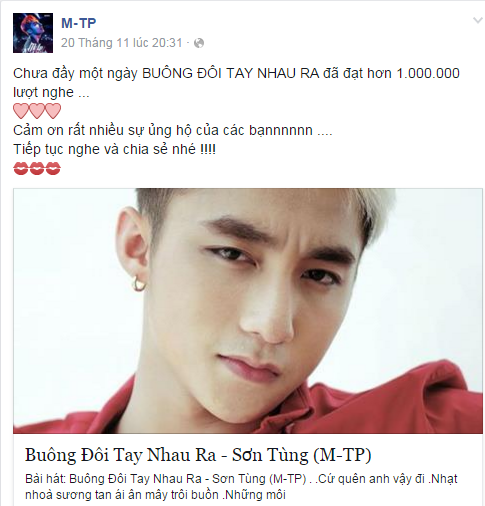Click the gold earring in the preview photo
This screenshot has height=506, width=485.
coord(137,284)
